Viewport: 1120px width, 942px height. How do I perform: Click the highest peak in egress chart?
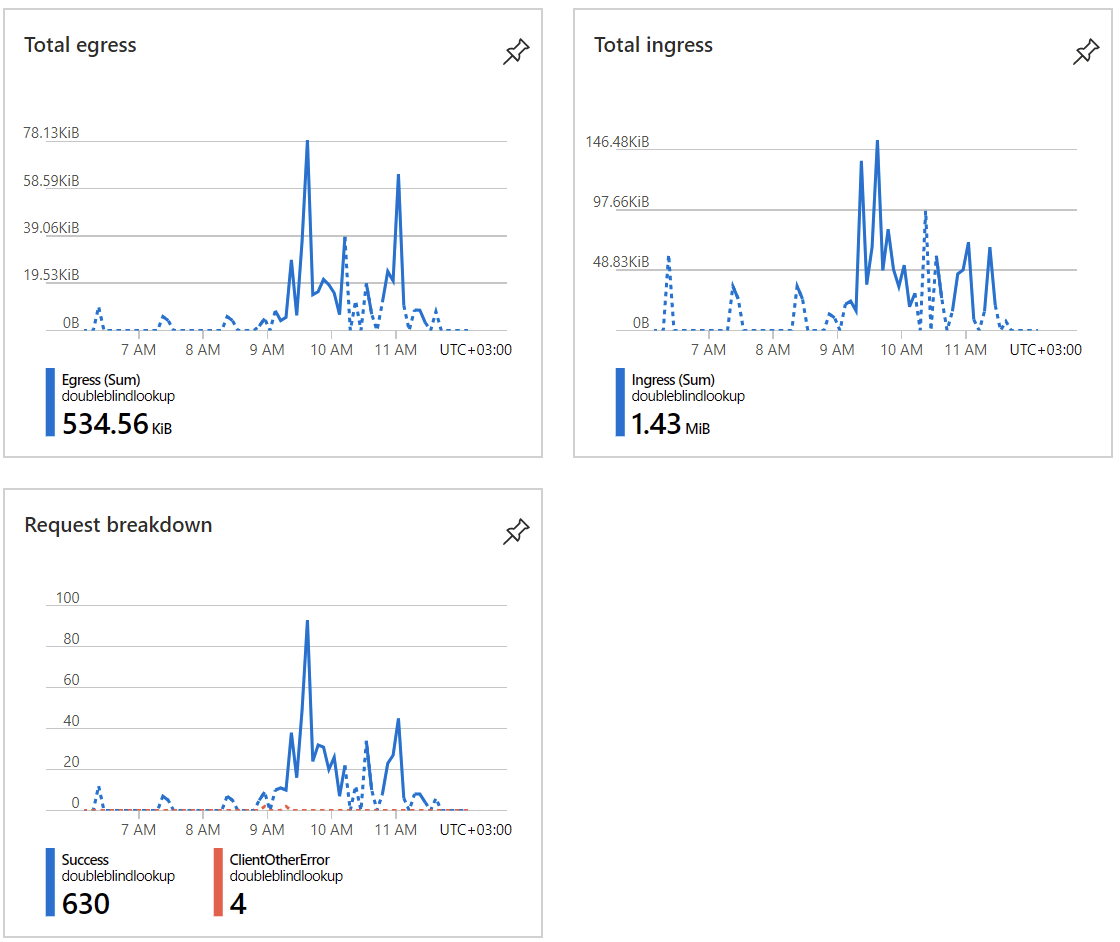pos(307,141)
